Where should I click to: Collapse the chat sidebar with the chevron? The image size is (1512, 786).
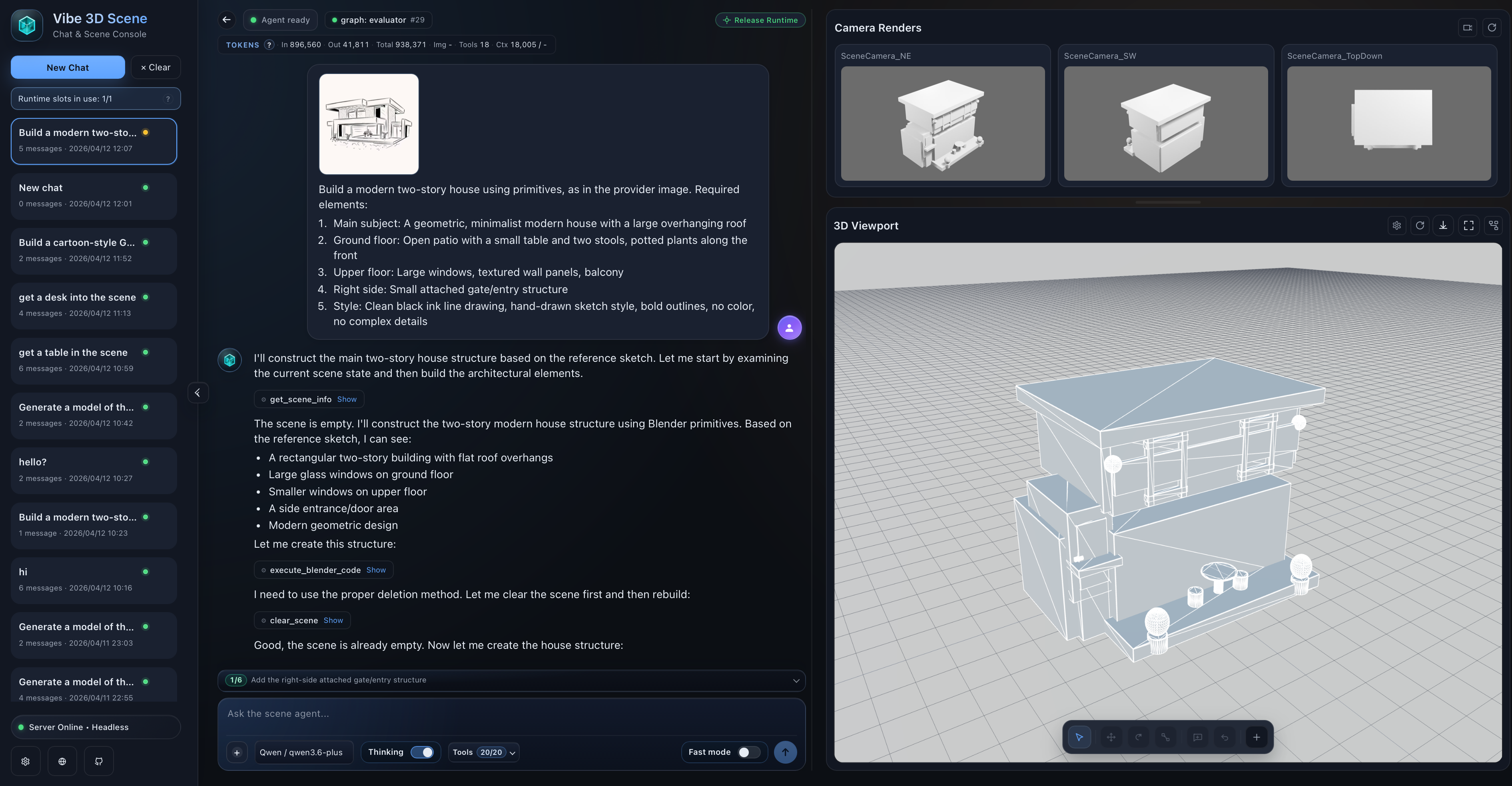(x=198, y=393)
